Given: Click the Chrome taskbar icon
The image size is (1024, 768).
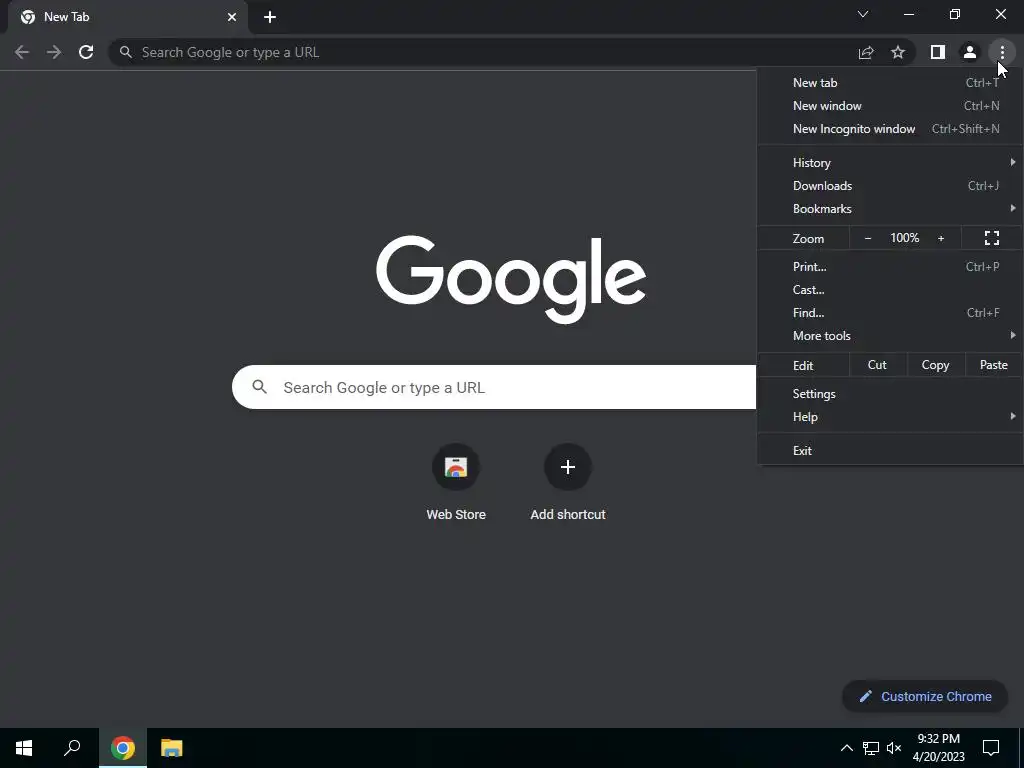Looking at the screenshot, I should (123, 748).
